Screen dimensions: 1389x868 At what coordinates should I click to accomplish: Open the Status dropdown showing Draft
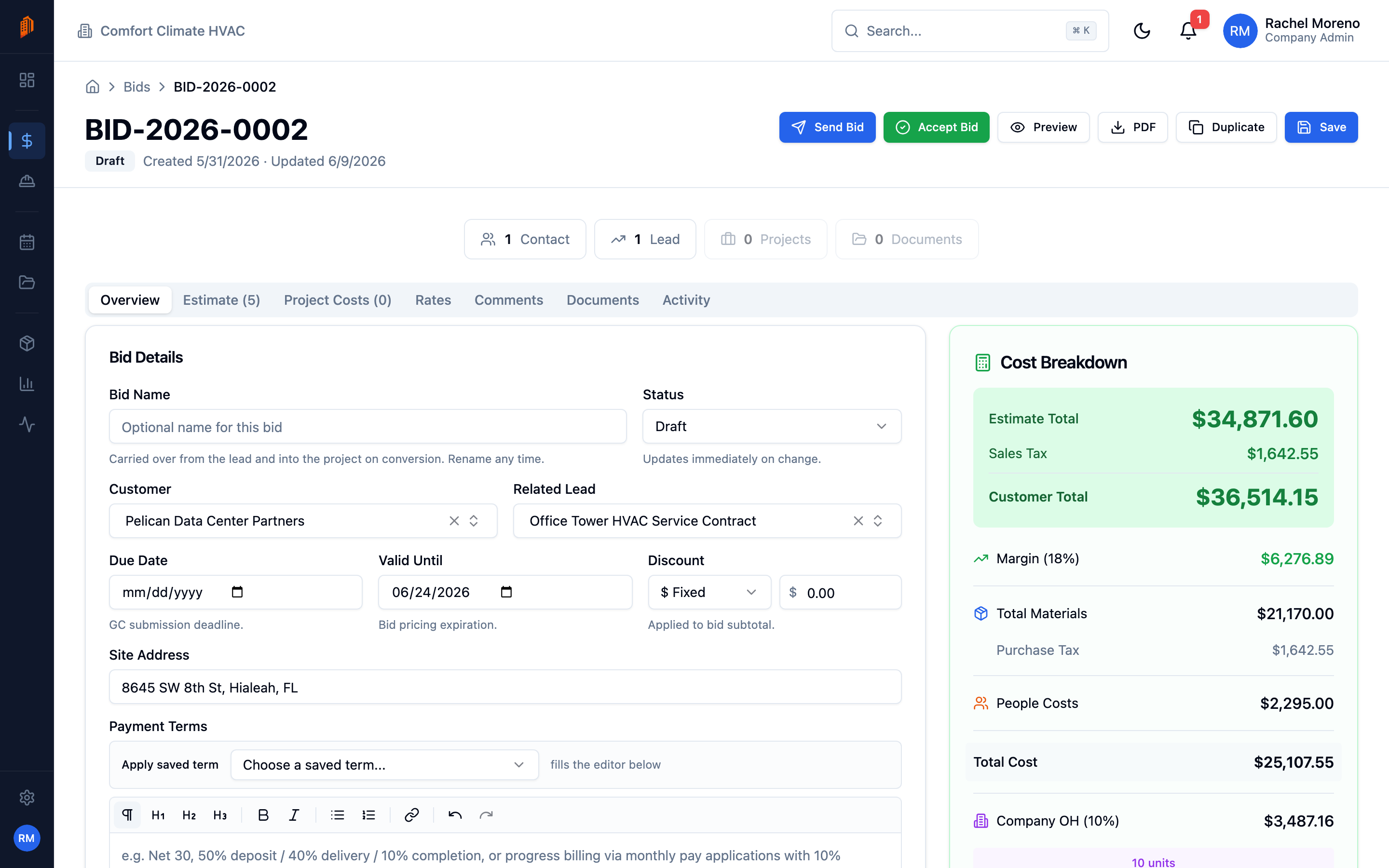[x=771, y=426]
